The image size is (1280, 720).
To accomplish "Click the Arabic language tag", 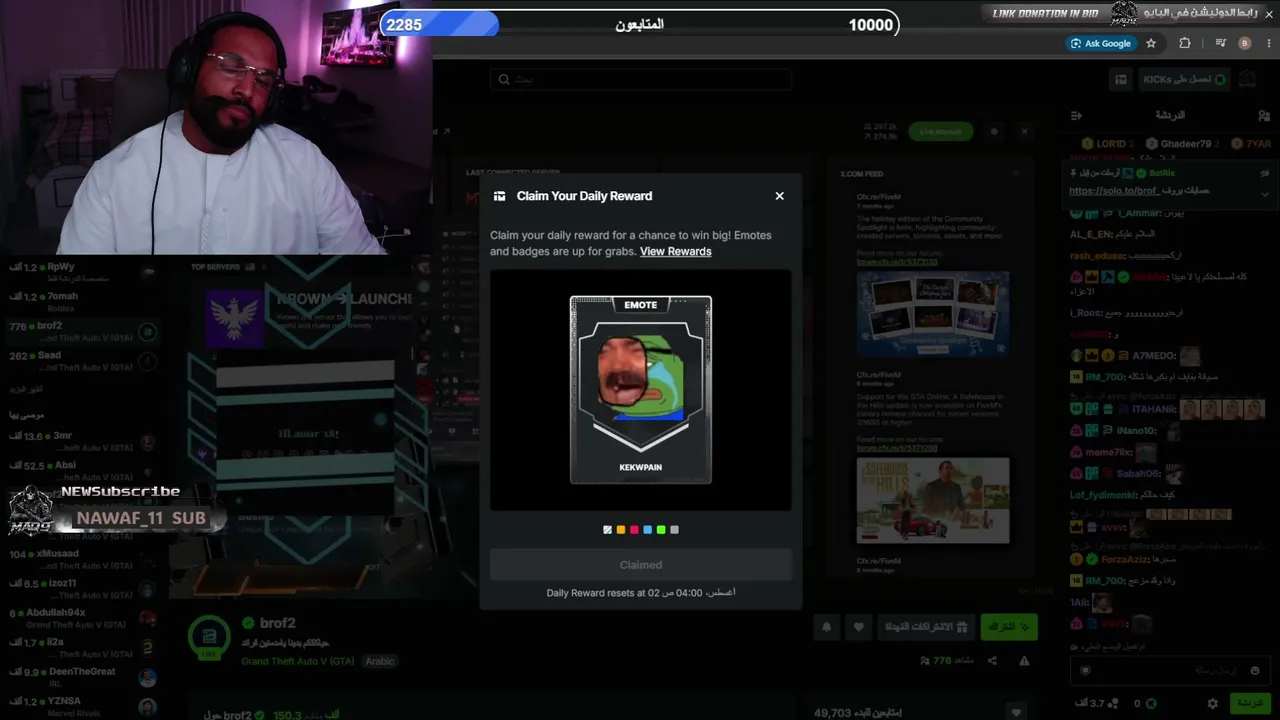I will tap(380, 661).
